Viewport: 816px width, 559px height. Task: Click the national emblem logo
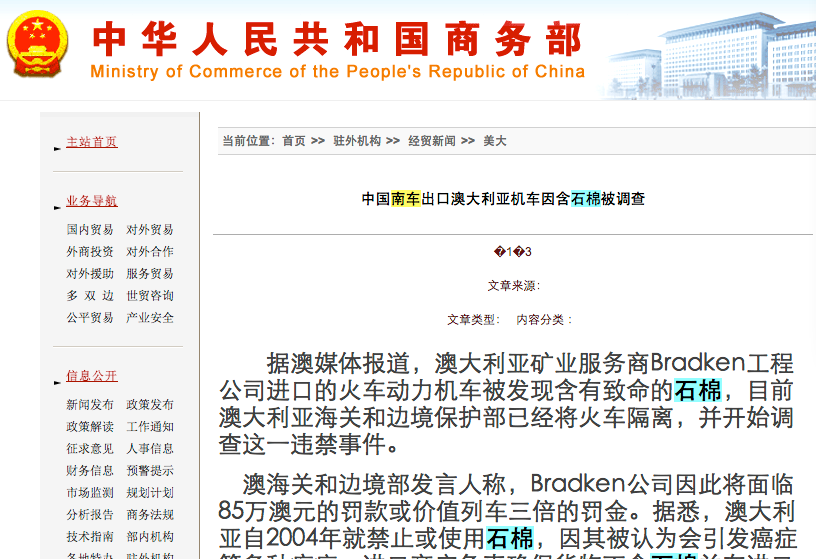click(x=37, y=44)
